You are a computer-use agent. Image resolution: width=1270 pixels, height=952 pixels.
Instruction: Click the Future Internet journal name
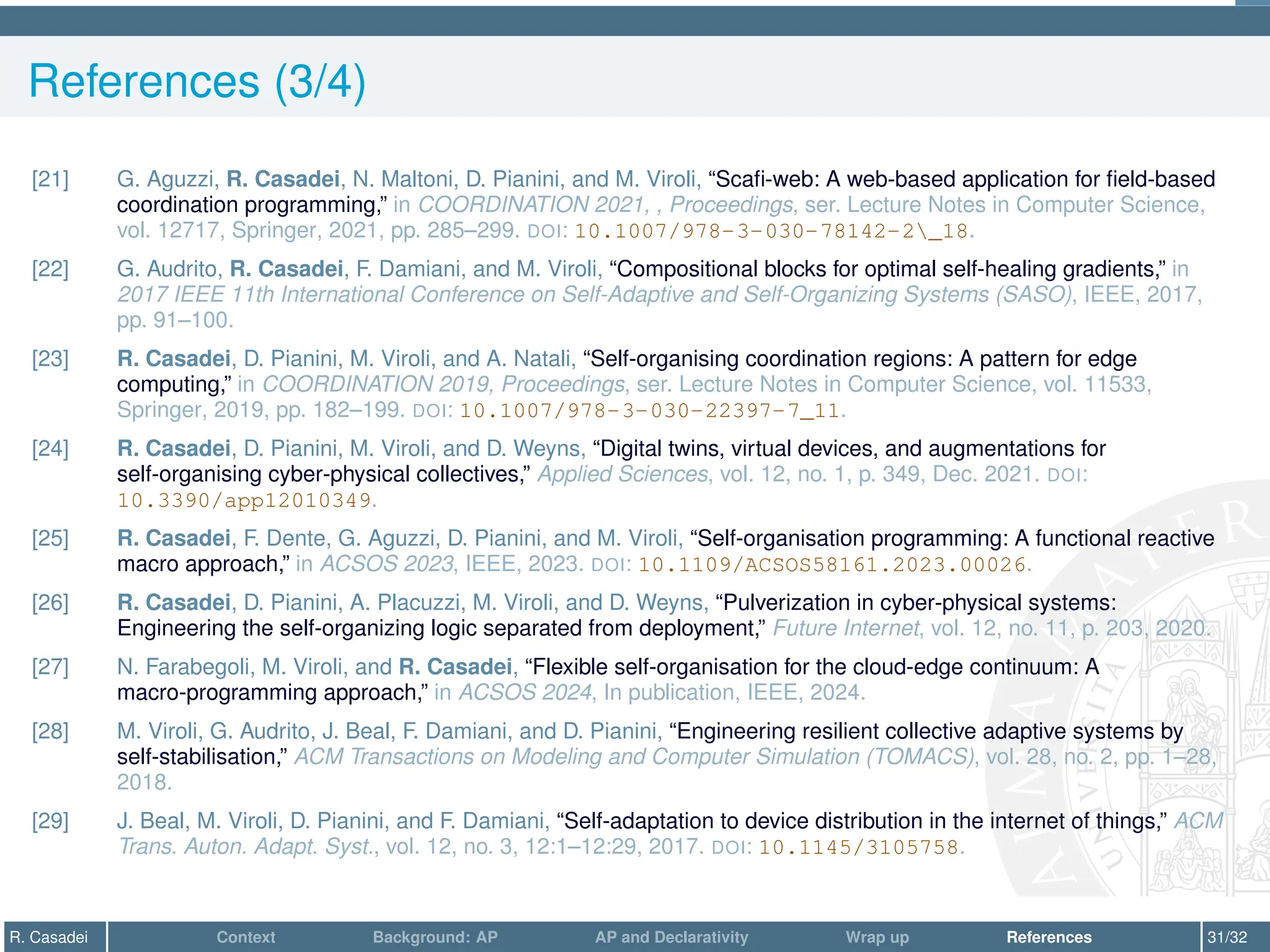coord(846,628)
